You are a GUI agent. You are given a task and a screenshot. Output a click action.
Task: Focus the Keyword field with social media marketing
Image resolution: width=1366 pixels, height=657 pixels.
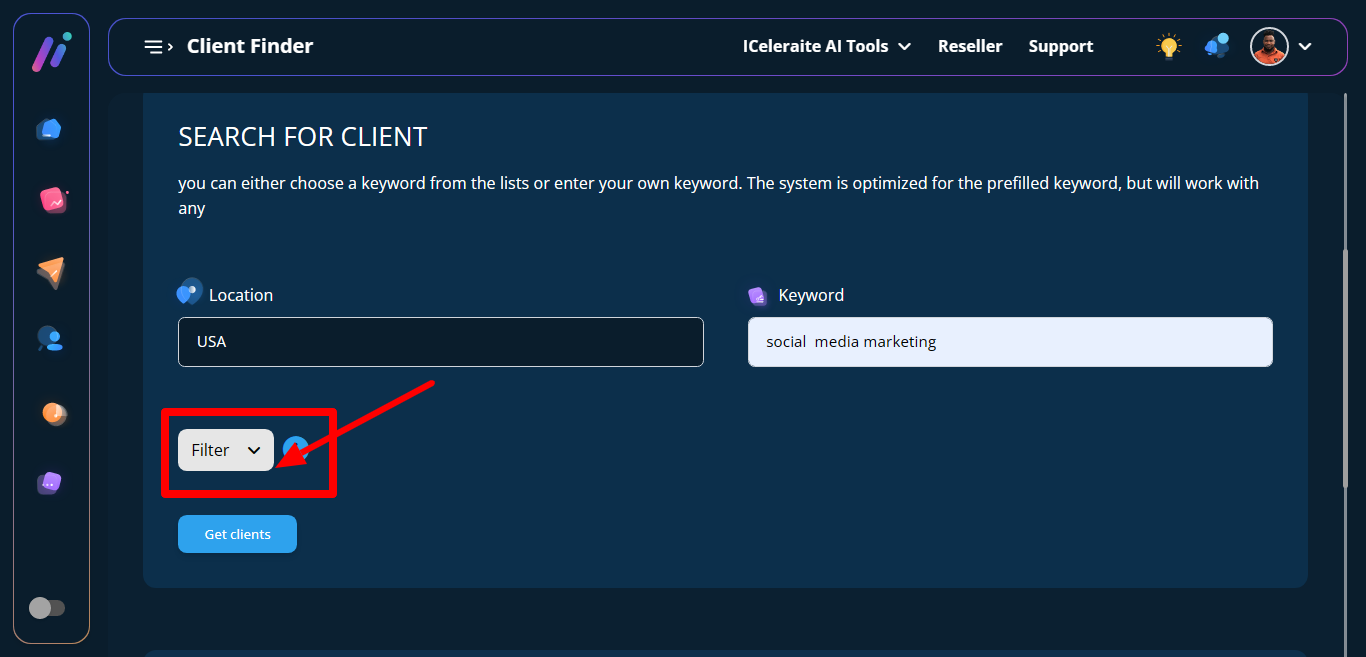(1009, 342)
